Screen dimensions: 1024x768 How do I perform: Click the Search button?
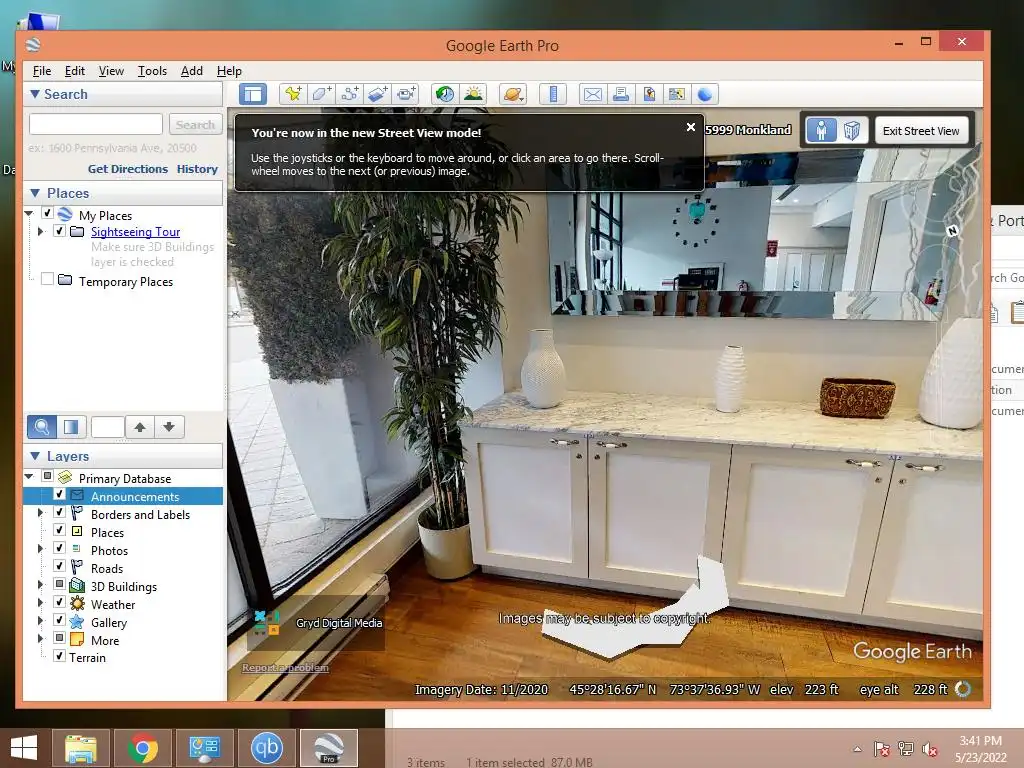coord(195,124)
